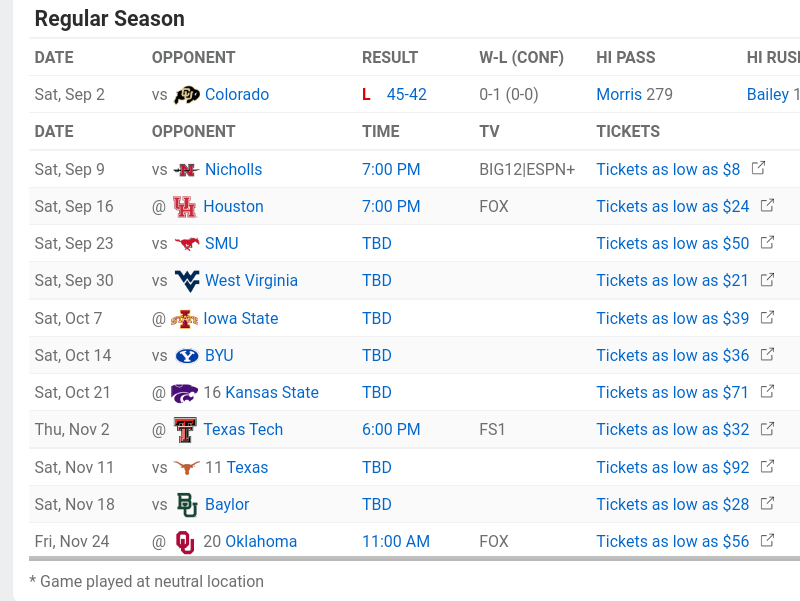Click the 7:00 PM Houston game time
Image resolution: width=800 pixels, height=601 pixels.
pos(391,207)
